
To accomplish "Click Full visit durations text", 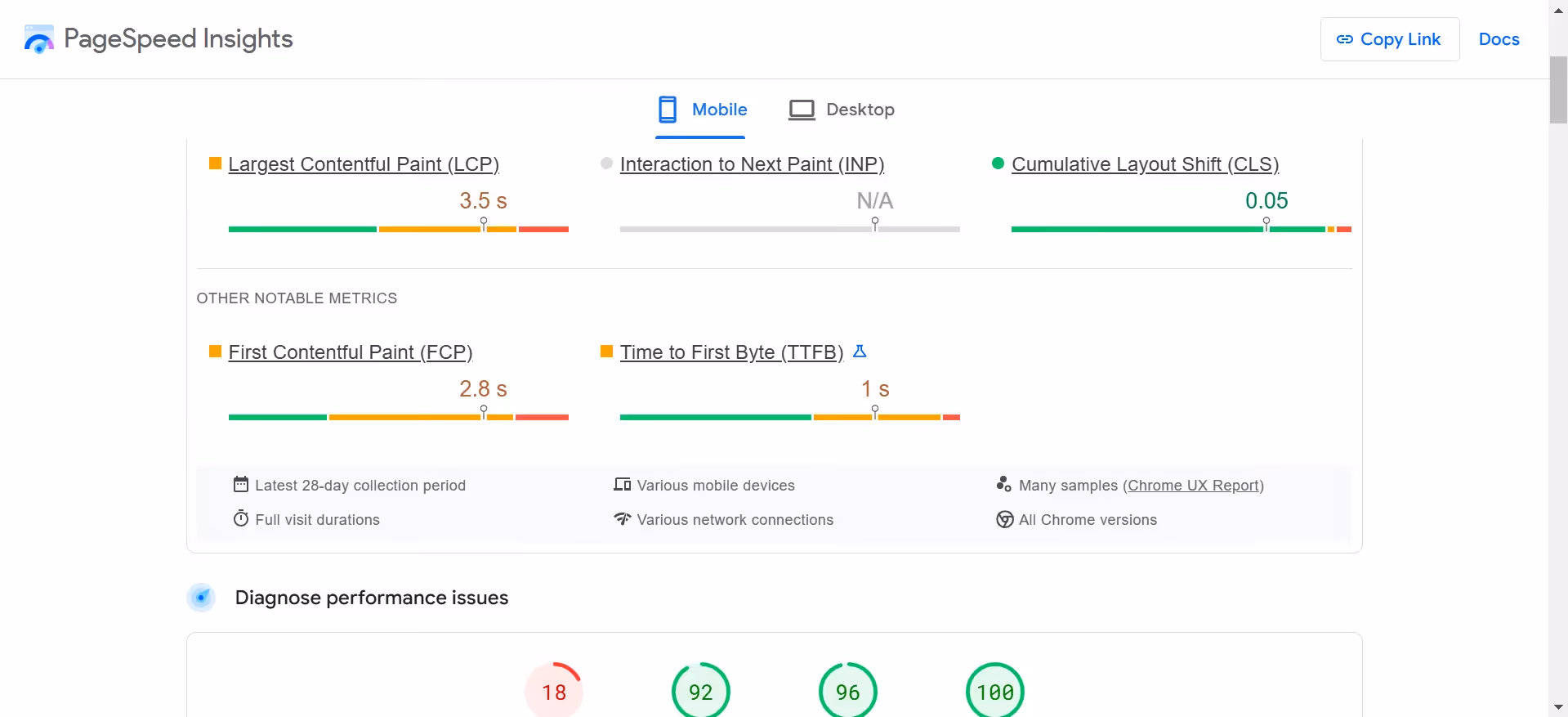I will [318, 520].
